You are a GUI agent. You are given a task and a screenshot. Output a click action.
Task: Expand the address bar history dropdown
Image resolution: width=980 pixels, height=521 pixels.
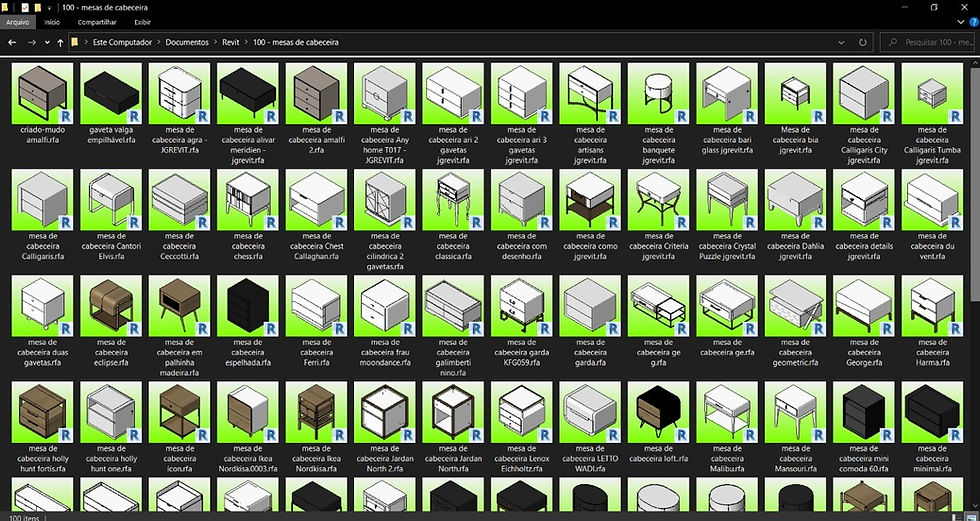coord(841,42)
